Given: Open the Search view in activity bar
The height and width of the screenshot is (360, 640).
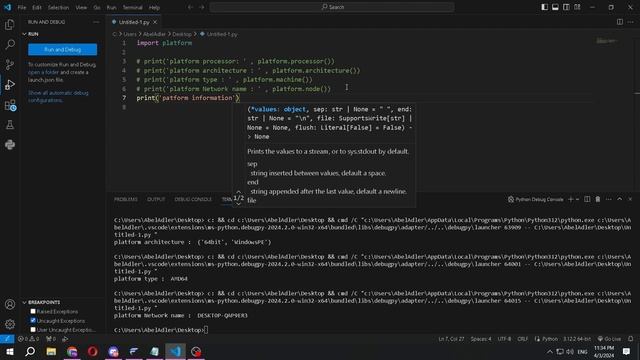Looking at the screenshot, I should (x=10, y=44).
